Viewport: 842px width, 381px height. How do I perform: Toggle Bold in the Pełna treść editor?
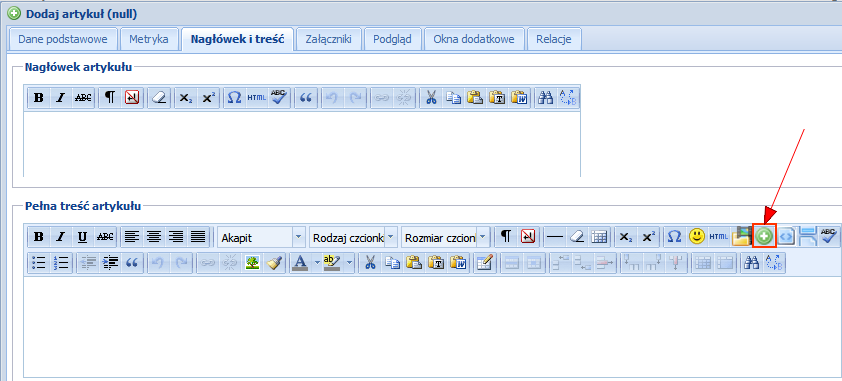38,237
